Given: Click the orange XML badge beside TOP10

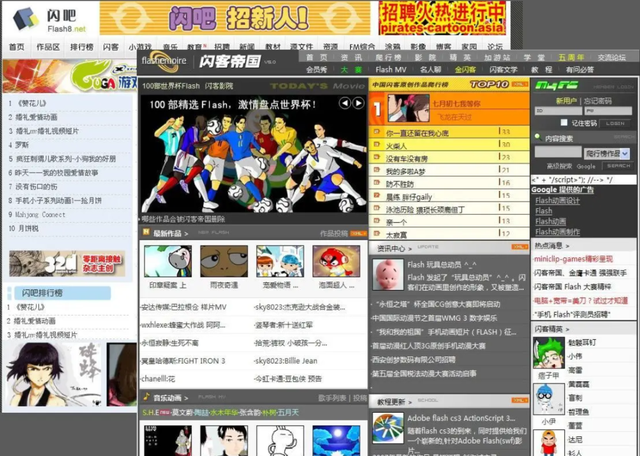Looking at the screenshot, I should click(520, 85).
